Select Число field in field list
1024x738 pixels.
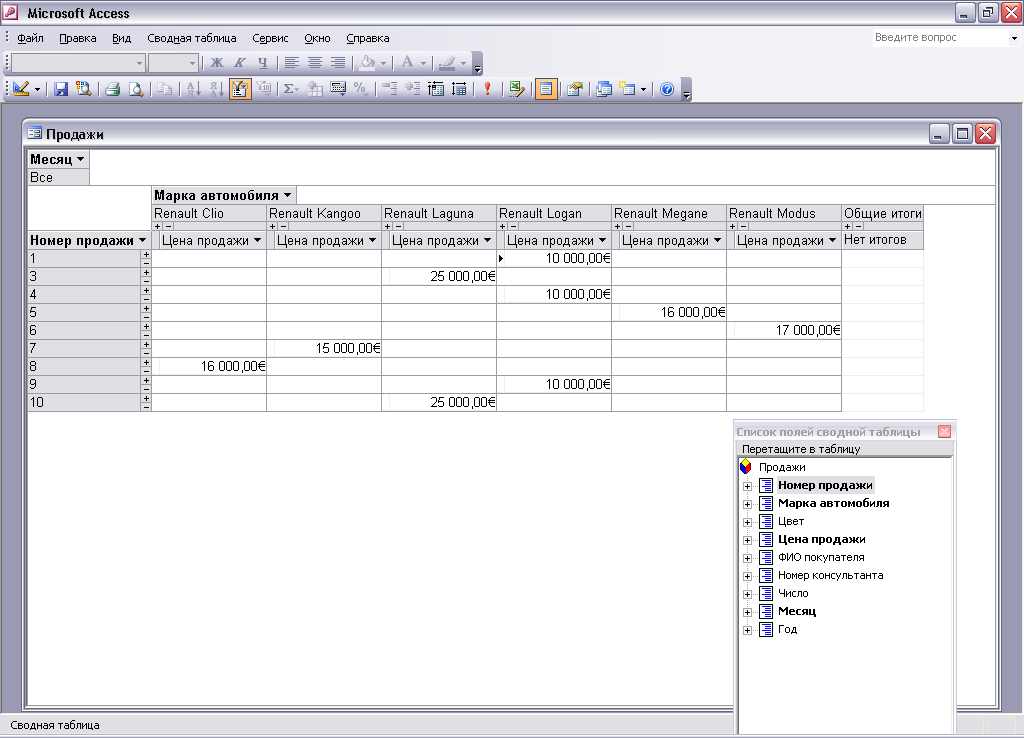(793, 593)
